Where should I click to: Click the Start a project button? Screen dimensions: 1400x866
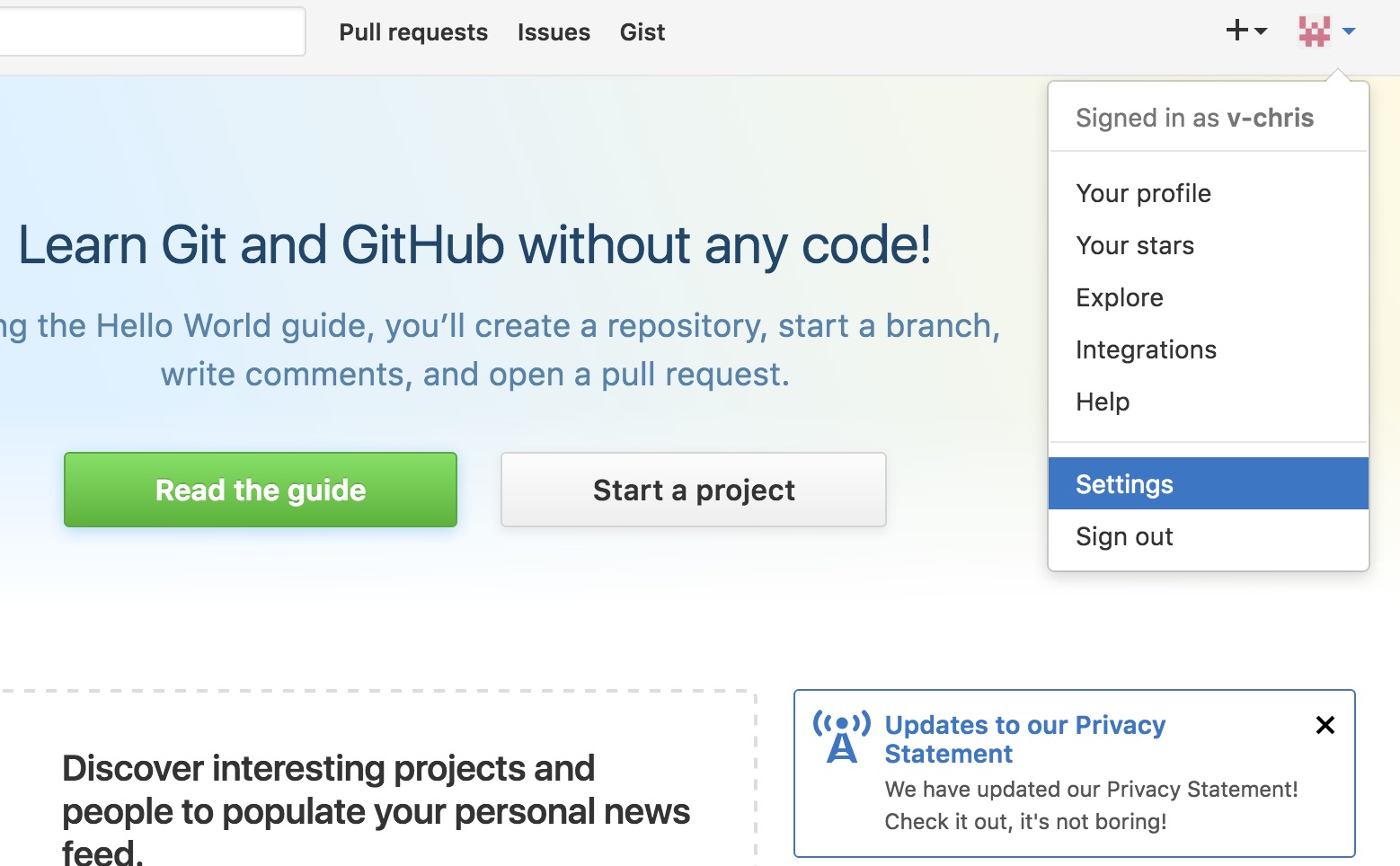click(x=694, y=490)
